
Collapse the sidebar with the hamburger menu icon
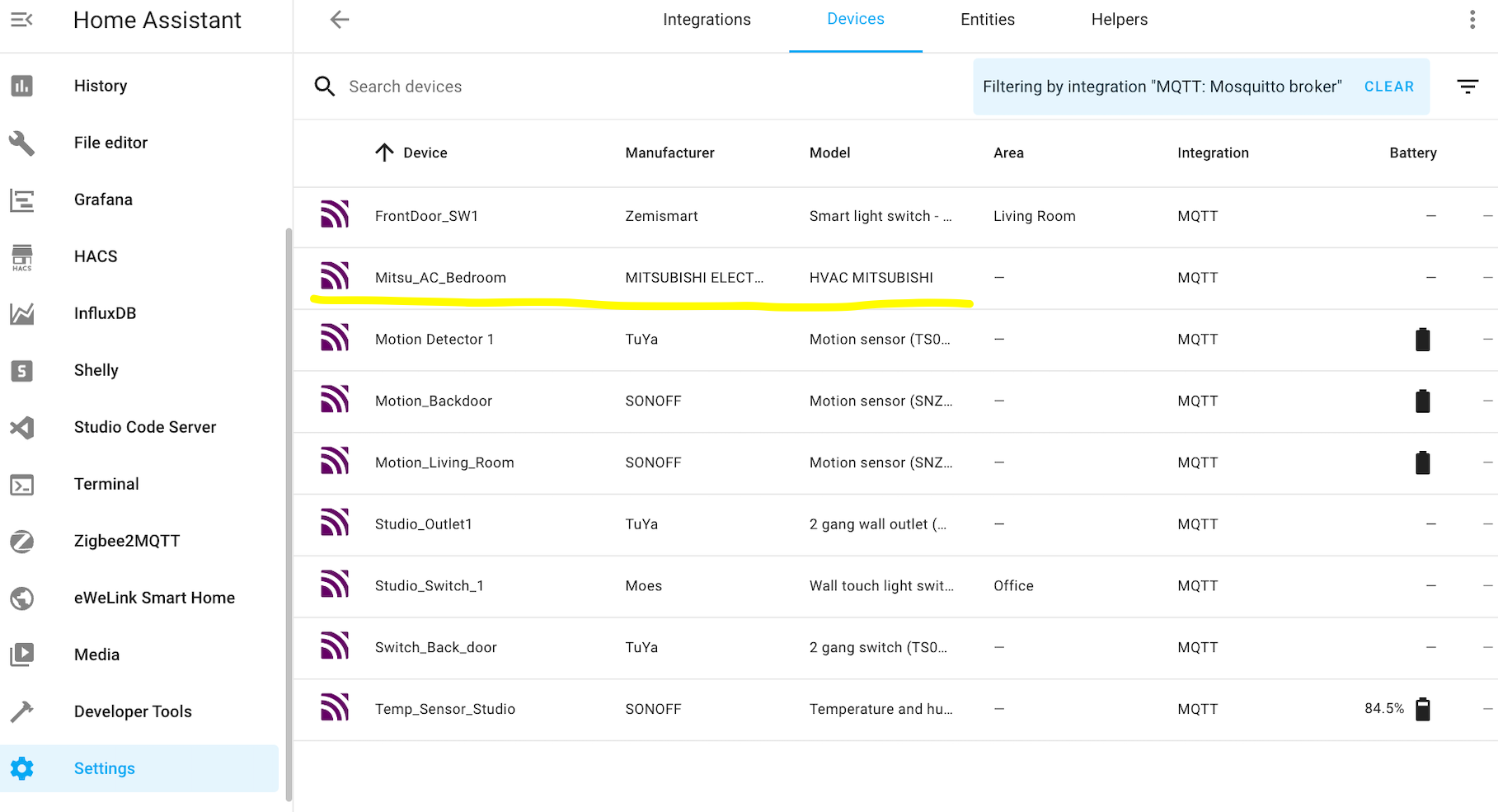[21, 20]
